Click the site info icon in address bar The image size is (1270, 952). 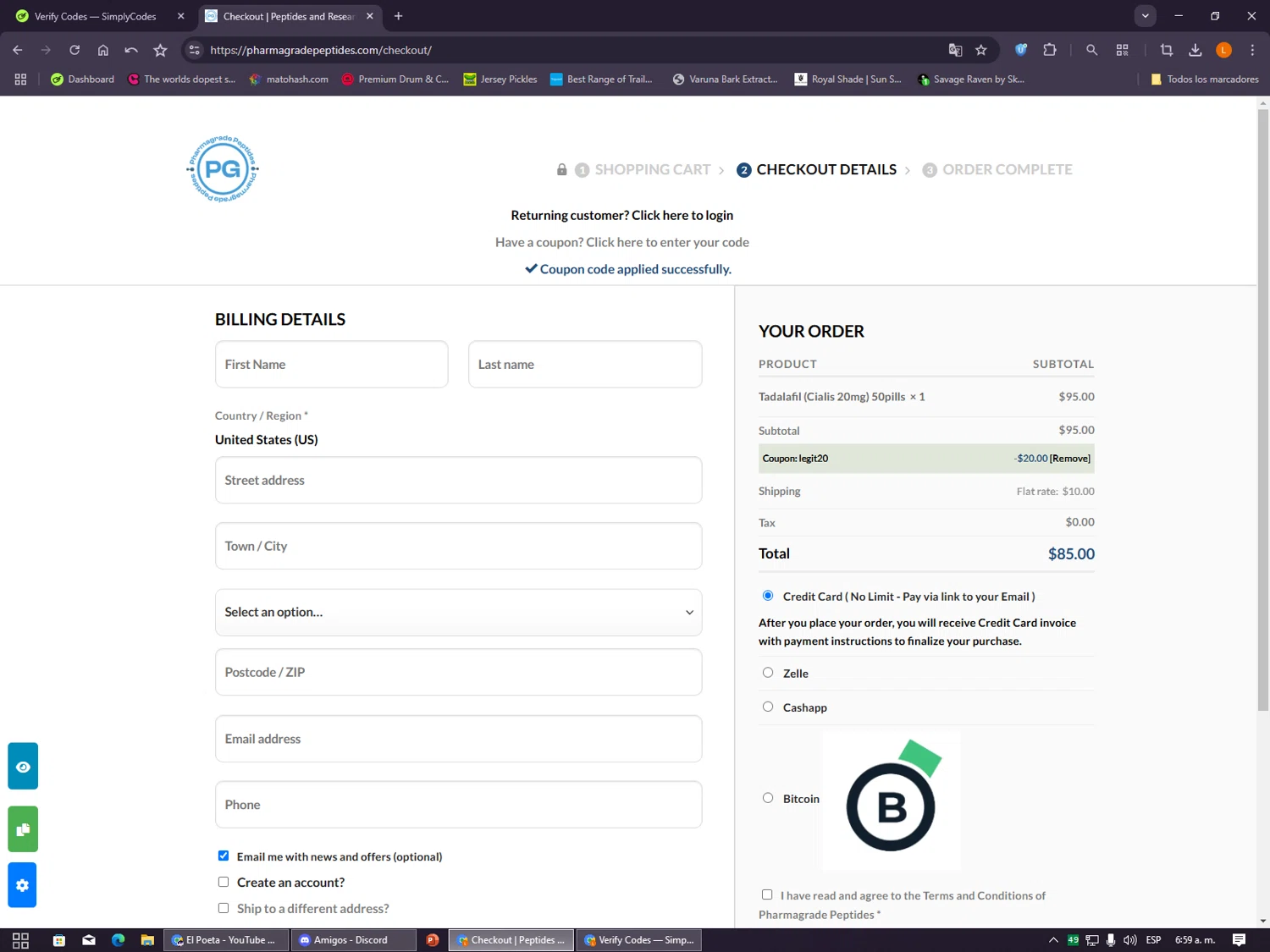click(195, 50)
